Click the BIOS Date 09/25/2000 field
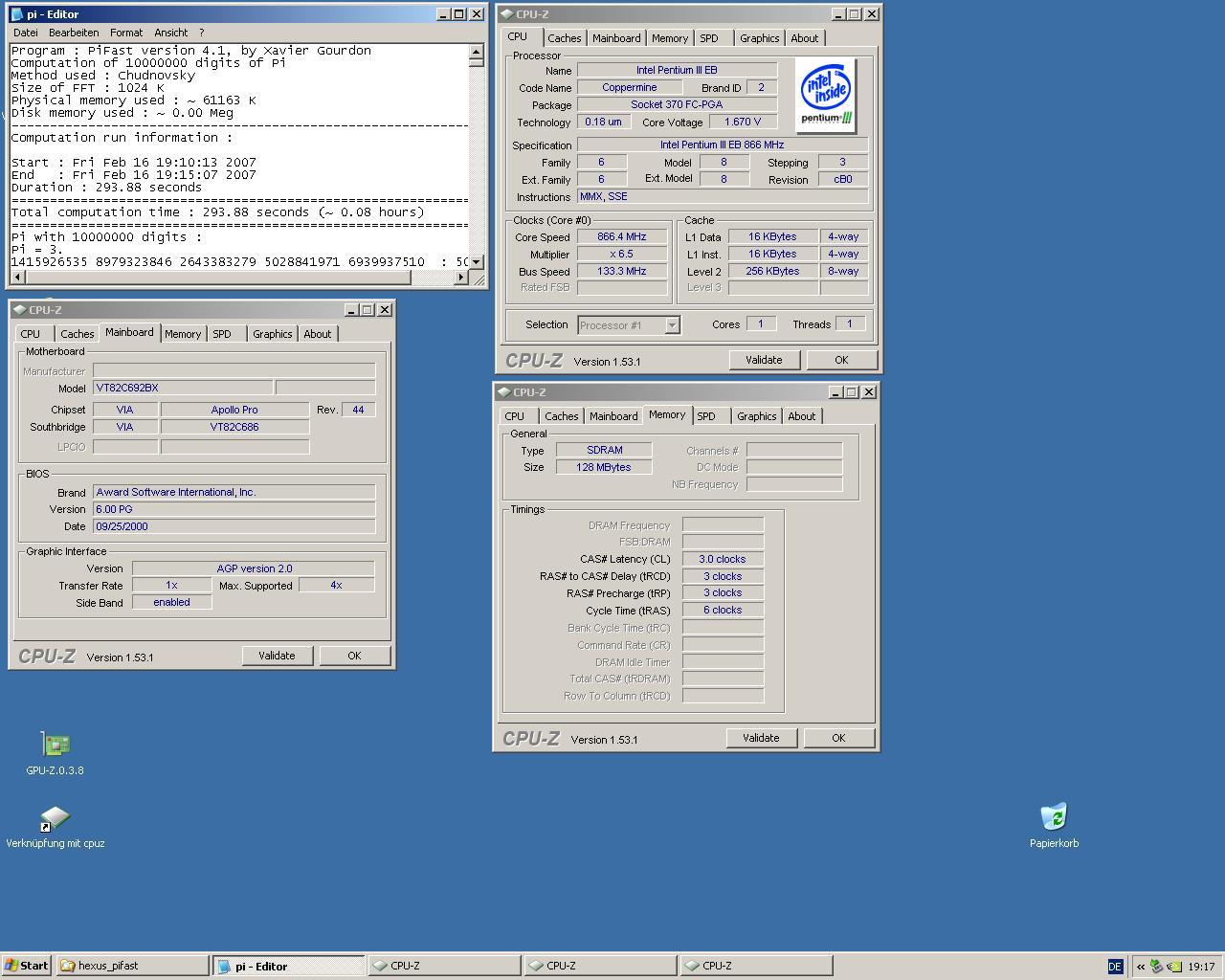Image resolution: width=1225 pixels, height=980 pixels. [x=234, y=527]
